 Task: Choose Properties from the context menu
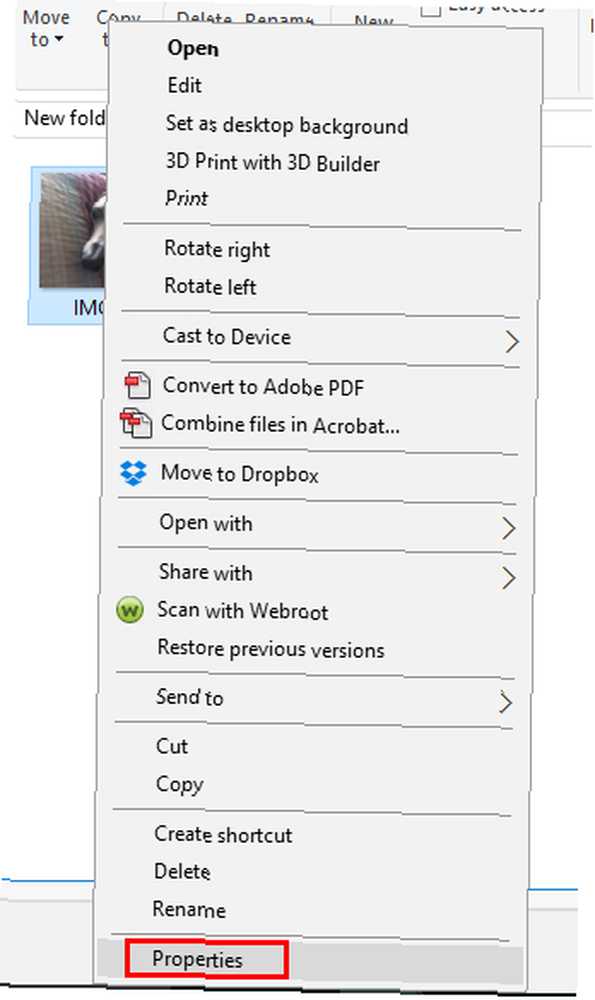point(197,959)
